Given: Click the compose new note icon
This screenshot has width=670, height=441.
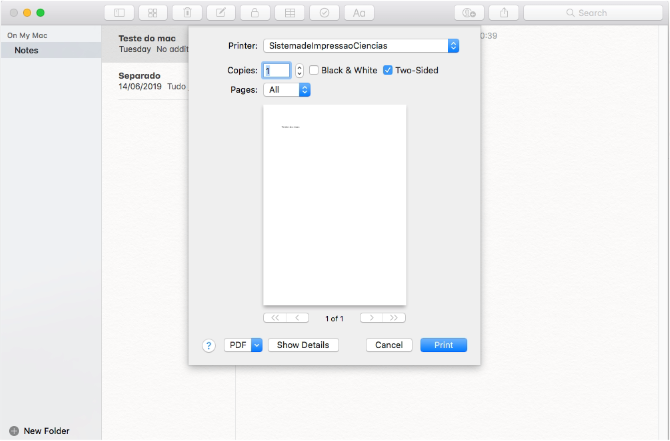Looking at the screenshot, I should pyautogui.click(x=221, y=12).
